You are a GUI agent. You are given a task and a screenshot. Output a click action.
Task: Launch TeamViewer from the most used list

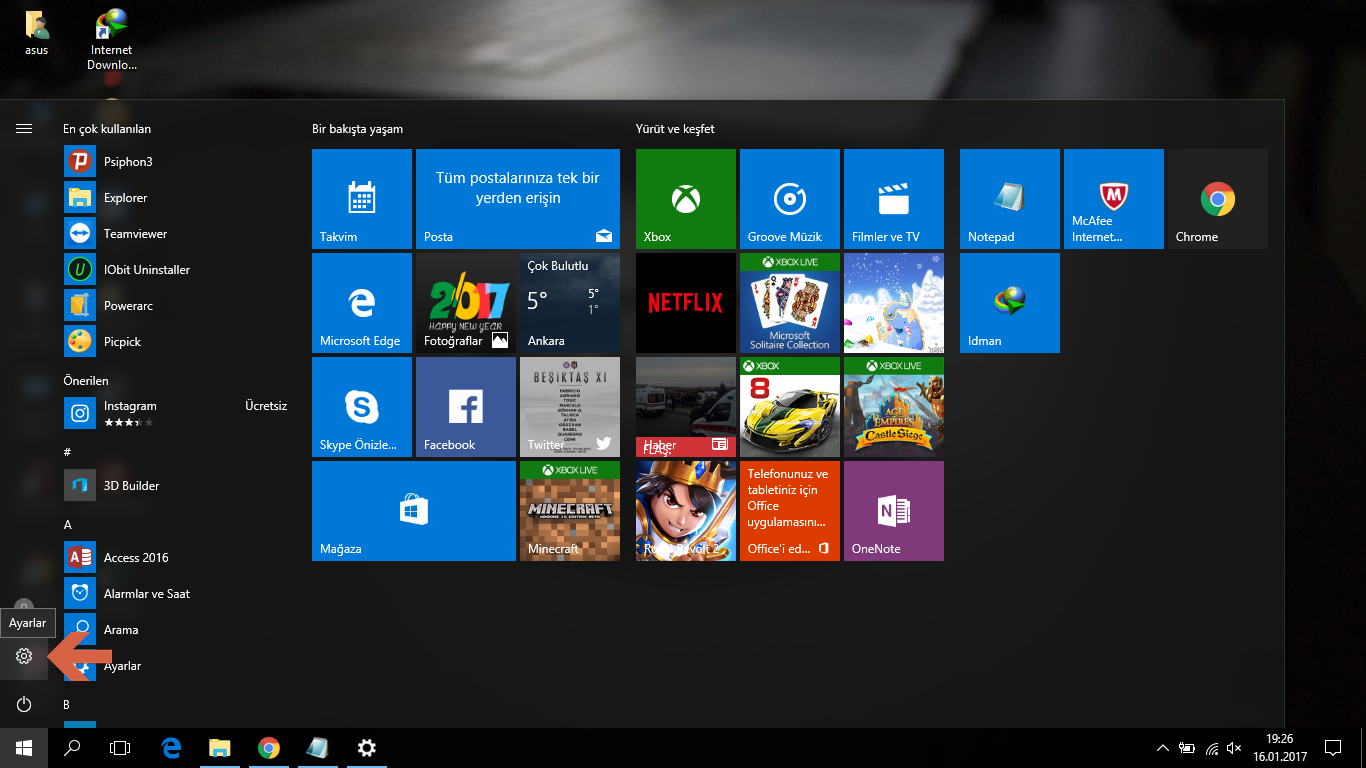coord(132,233)
